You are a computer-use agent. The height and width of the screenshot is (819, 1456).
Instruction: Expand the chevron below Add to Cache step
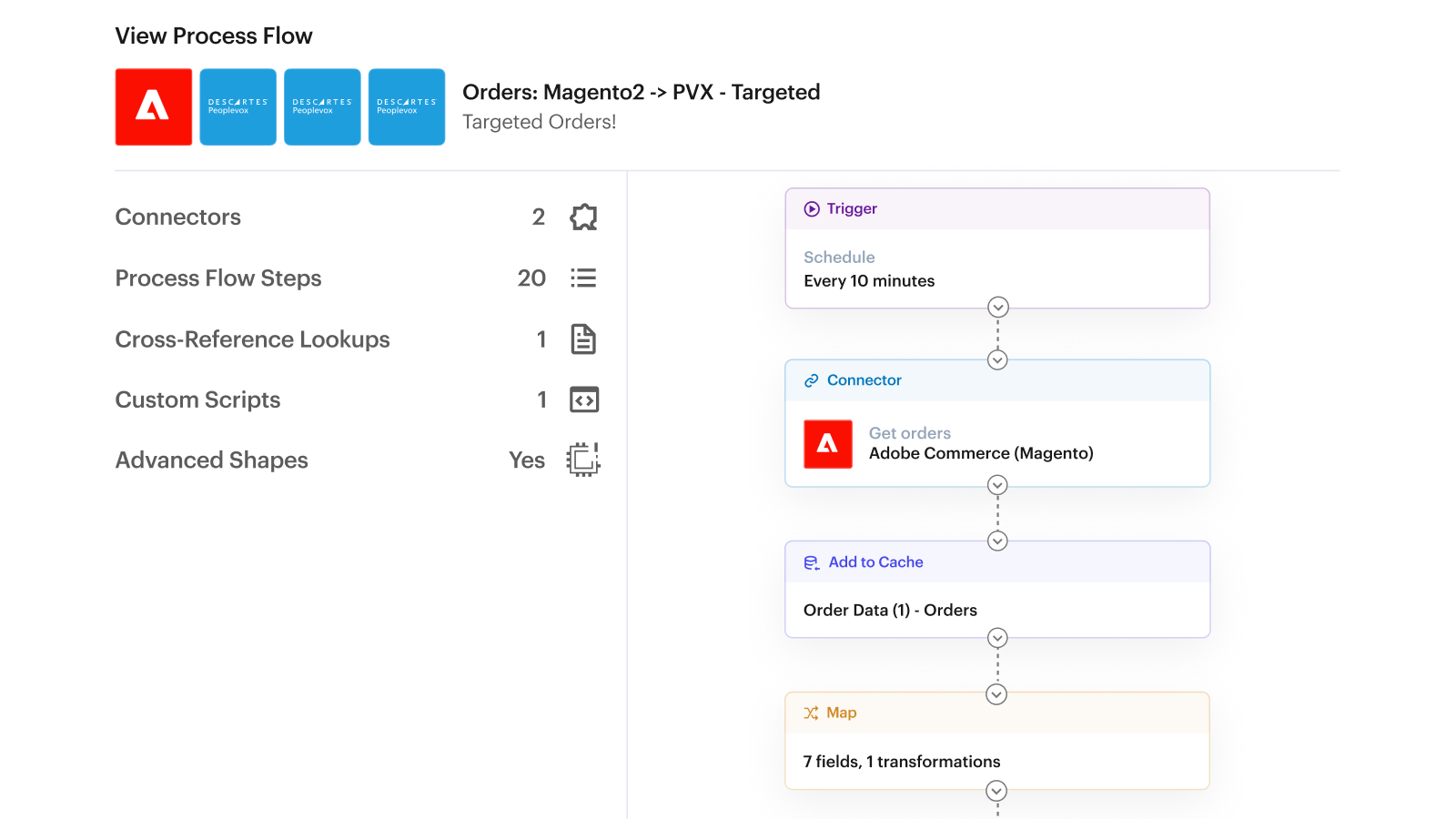[998, 638]
